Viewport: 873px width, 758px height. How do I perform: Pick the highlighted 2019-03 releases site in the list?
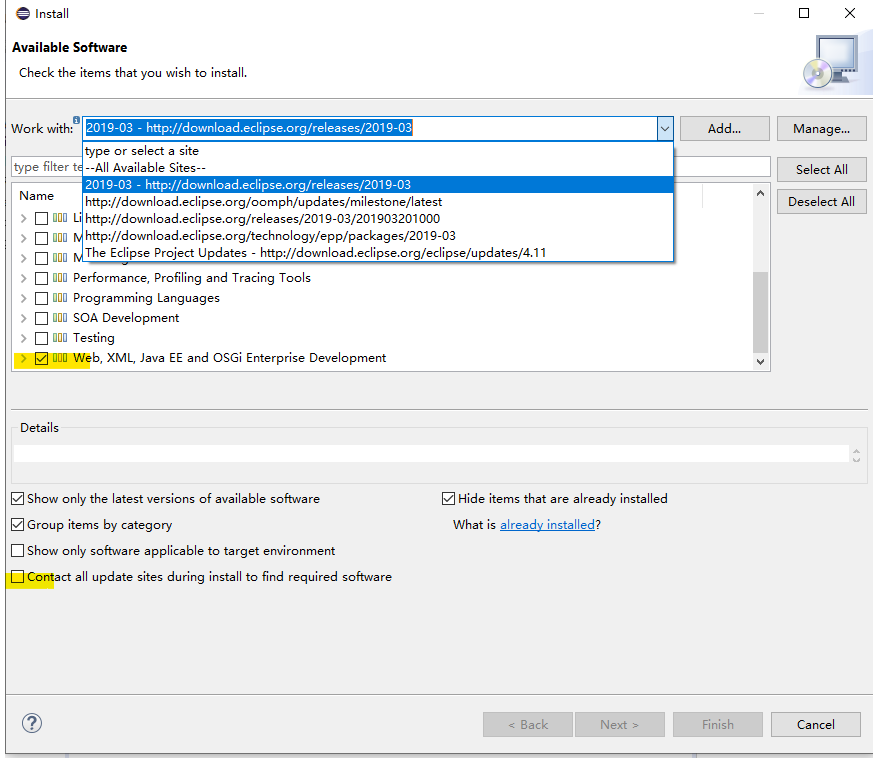point(377,185)
